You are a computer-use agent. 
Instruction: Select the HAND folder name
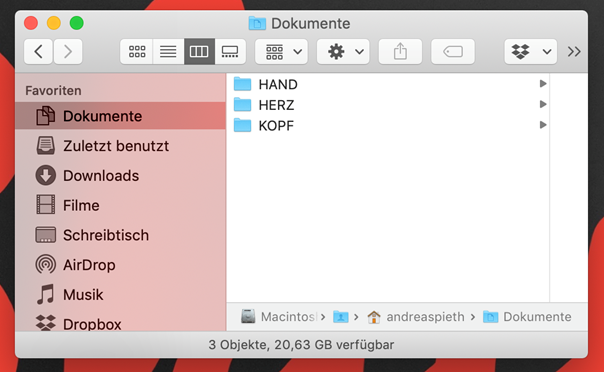(278, 84)
